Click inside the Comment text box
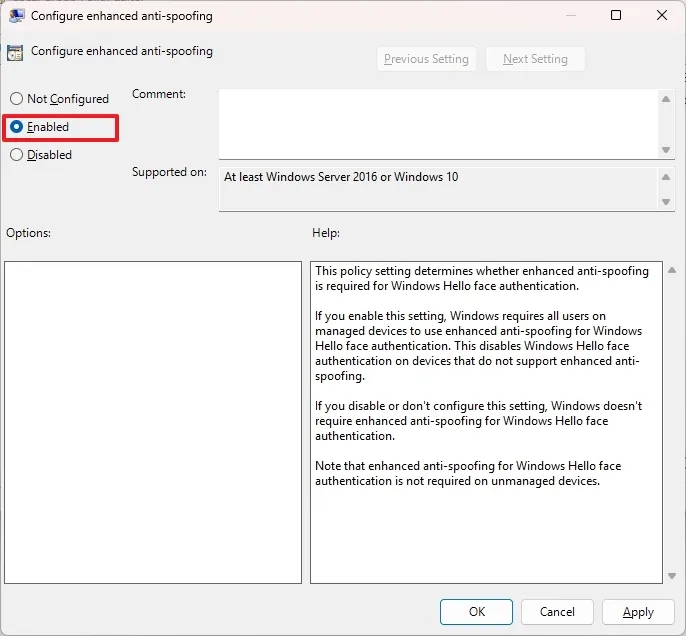The width and height of the screenshot is (686, 636). click(439, 124)
